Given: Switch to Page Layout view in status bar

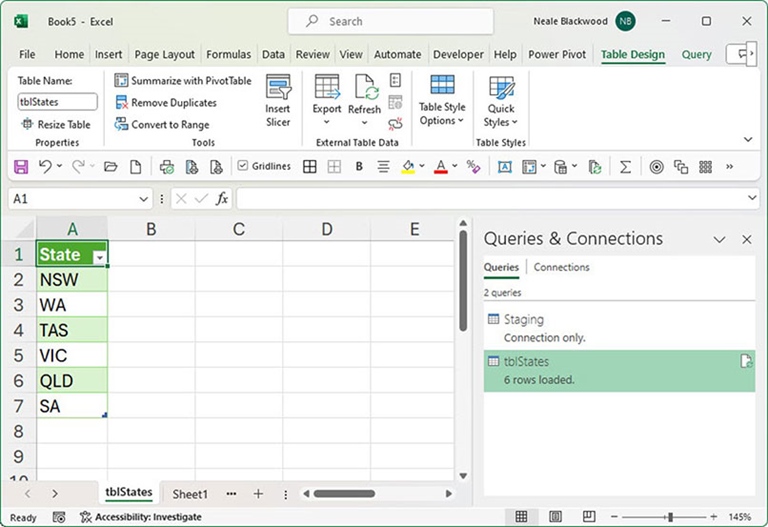Looking at the screenshot, I should (x=555, y=516).
